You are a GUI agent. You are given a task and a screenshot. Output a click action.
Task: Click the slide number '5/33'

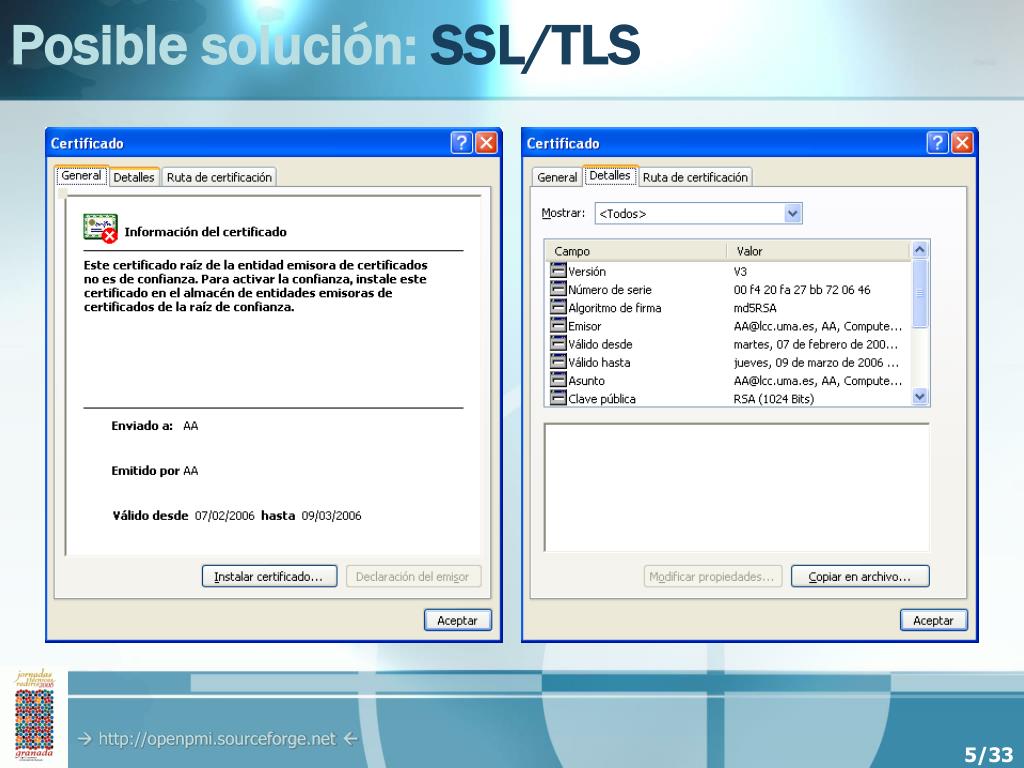point(988,754)
